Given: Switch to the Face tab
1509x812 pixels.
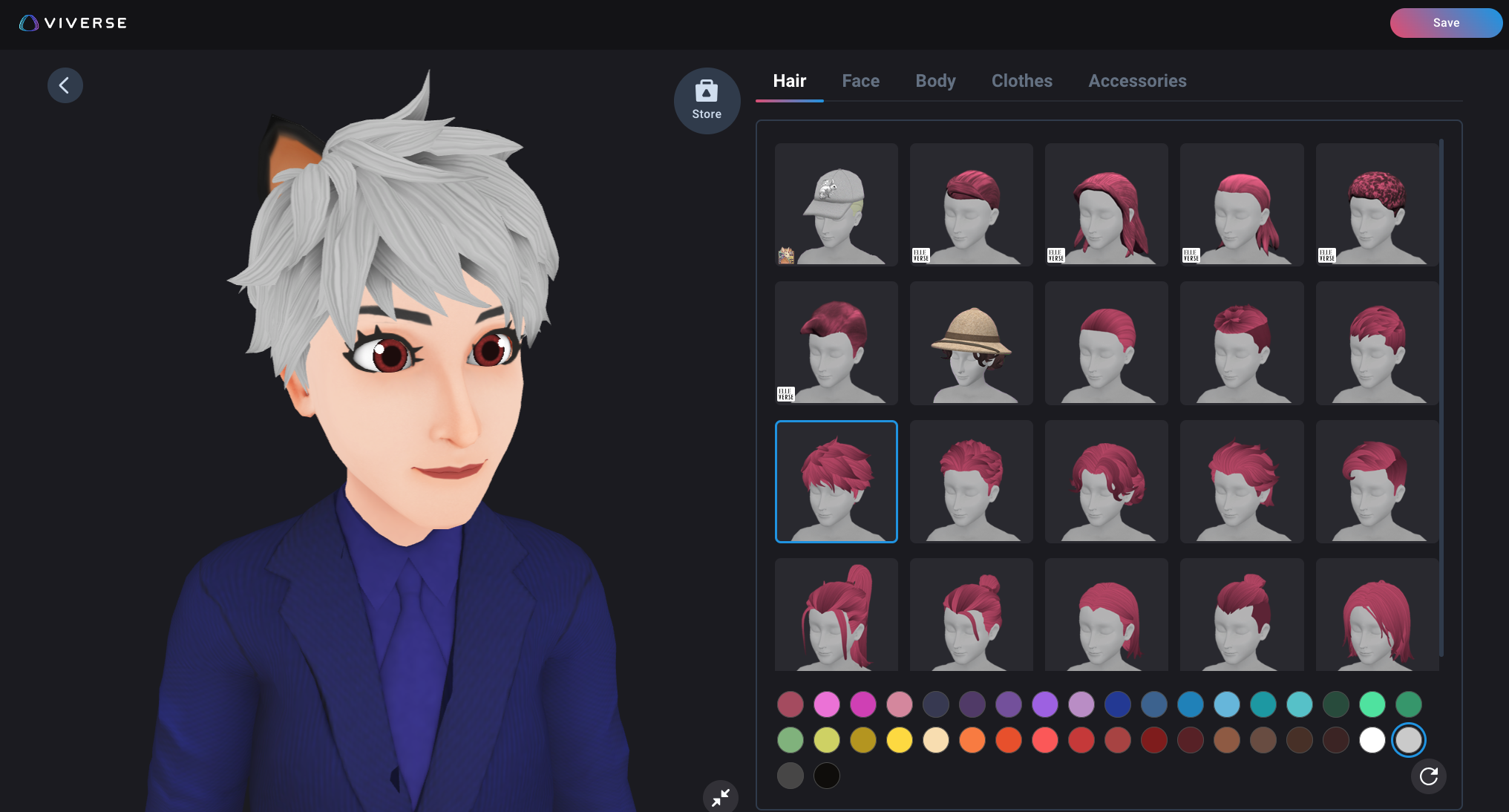Looking at the screenshot, I should pyautogui.click(x=860, y=81).
